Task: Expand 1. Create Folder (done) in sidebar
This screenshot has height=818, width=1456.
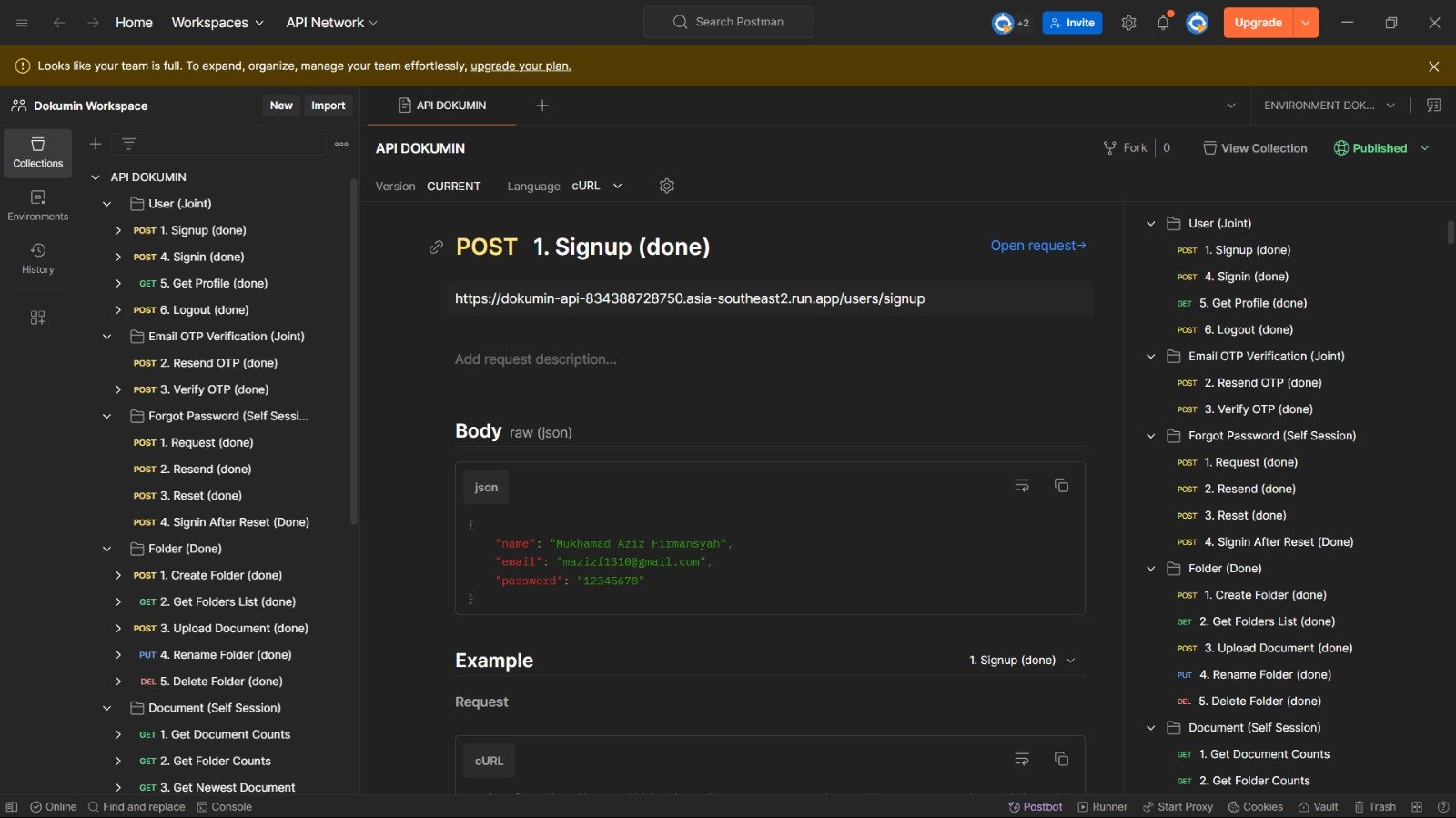Action: coord(117,575)
